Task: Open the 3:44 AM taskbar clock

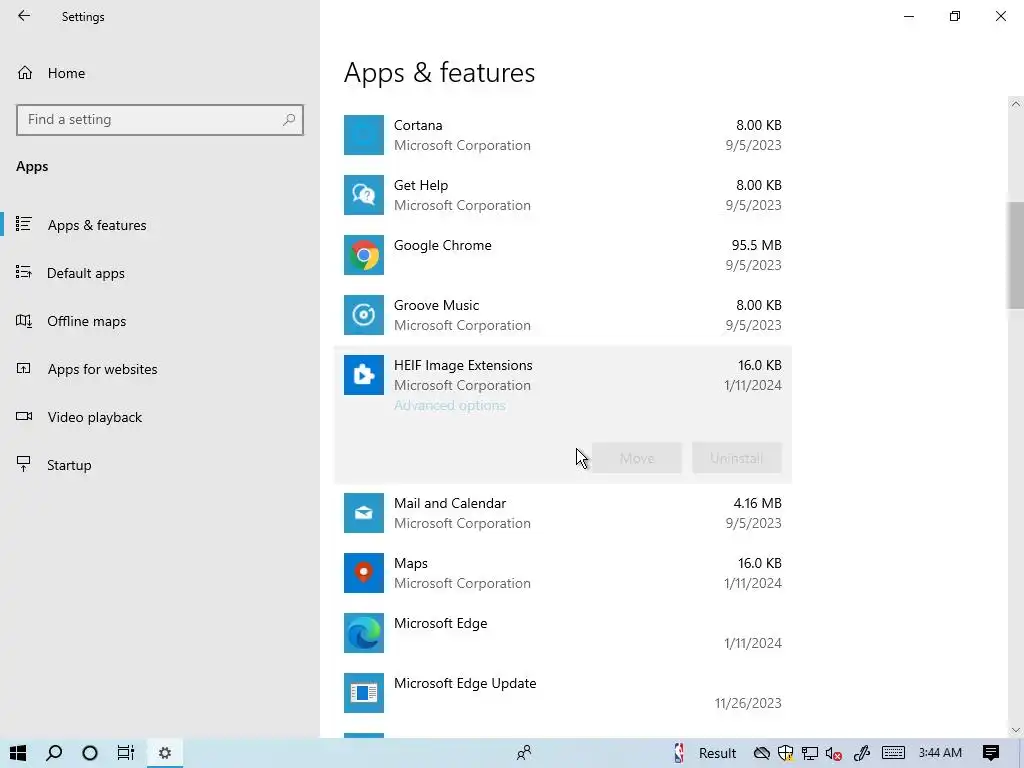Action: pyautogui.click(x=940, y=753)
